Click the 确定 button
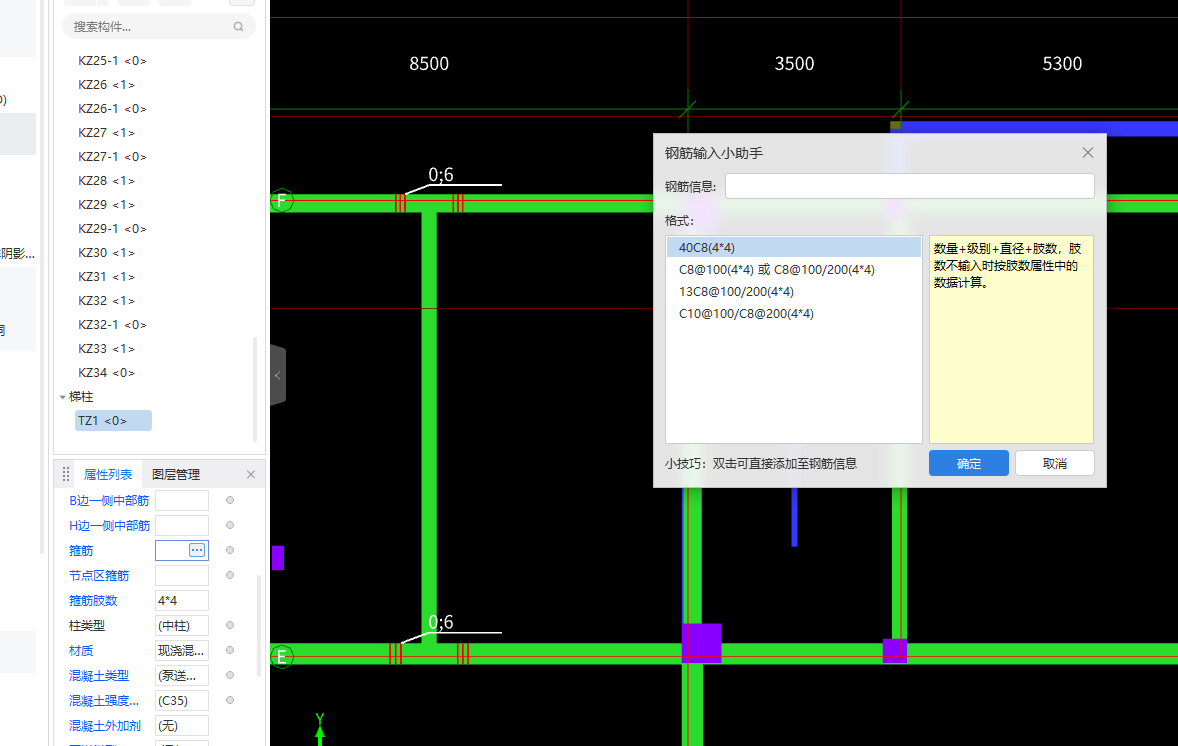This screenshot has width=1178, height=746. [x=968, y=463]
